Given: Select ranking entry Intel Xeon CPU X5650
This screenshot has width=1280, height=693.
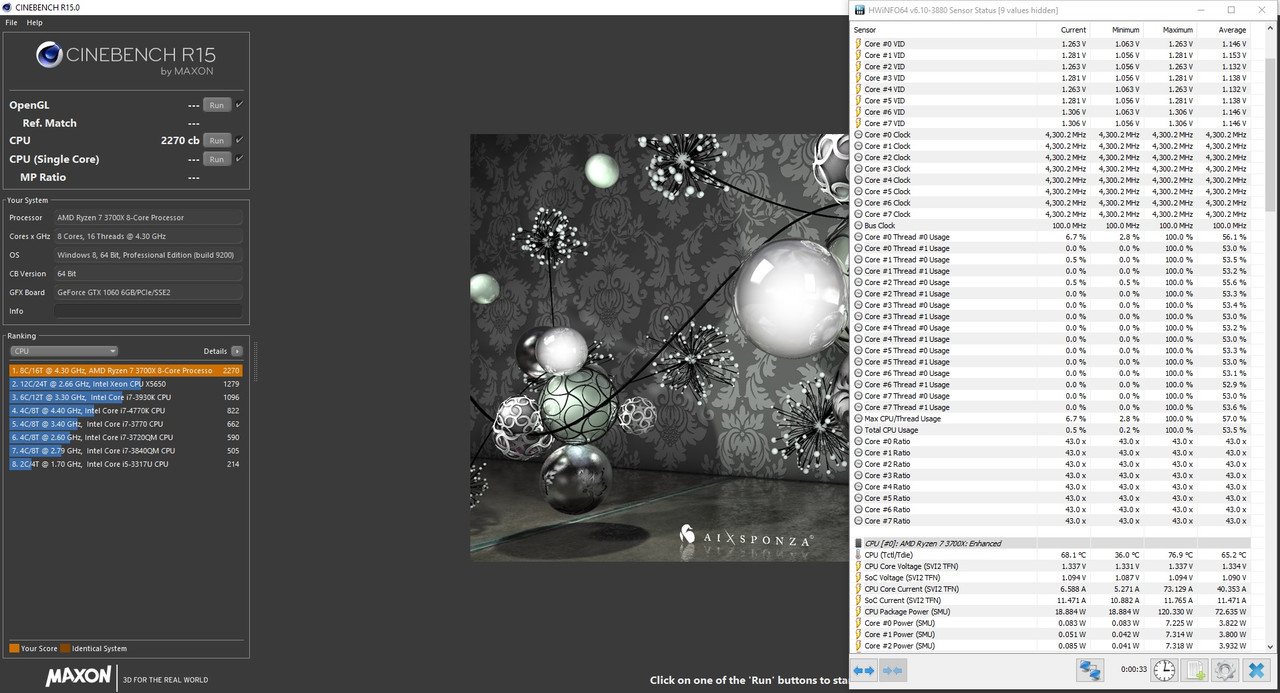Looking at the screenshot, I should [x=126, y=384].
